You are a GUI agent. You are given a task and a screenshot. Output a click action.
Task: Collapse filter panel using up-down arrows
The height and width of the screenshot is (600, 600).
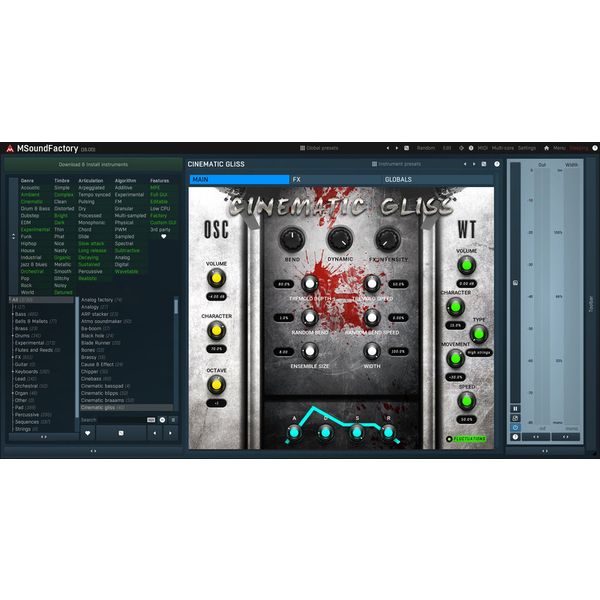pyautogui.click(x=13, y=236)
